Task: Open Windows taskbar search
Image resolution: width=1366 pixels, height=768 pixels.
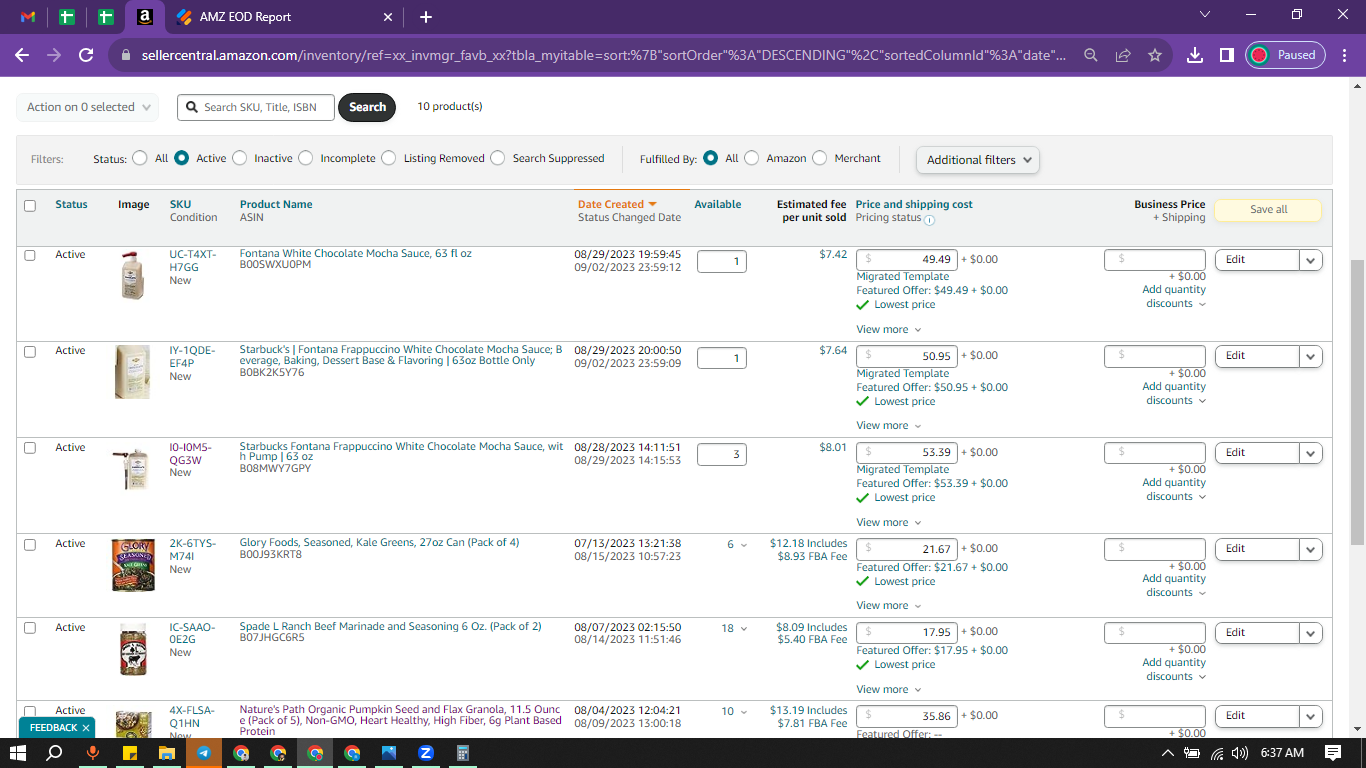Action: pos(55,753)
